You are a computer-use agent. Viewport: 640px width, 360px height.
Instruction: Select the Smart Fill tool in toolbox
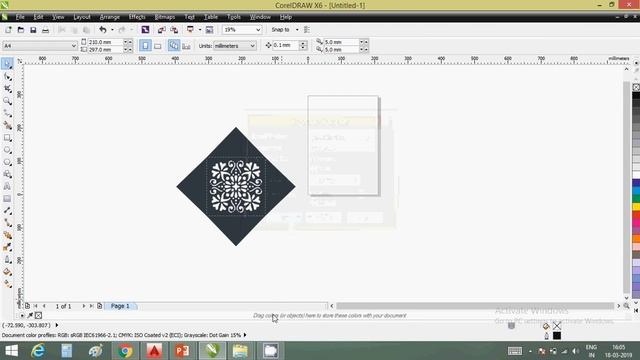(x=7, y=125)
